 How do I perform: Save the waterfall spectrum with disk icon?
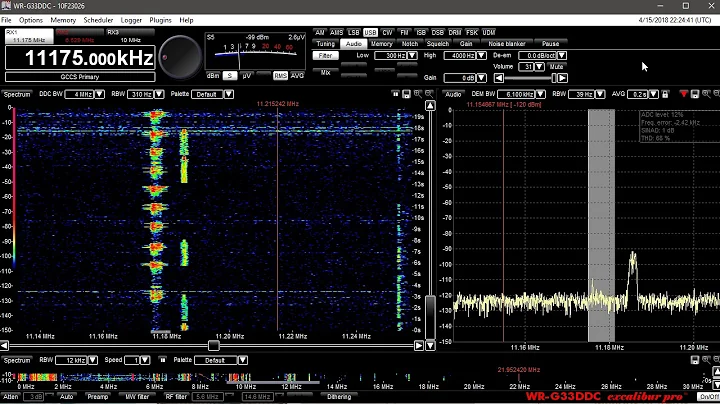tap(406, 94)
